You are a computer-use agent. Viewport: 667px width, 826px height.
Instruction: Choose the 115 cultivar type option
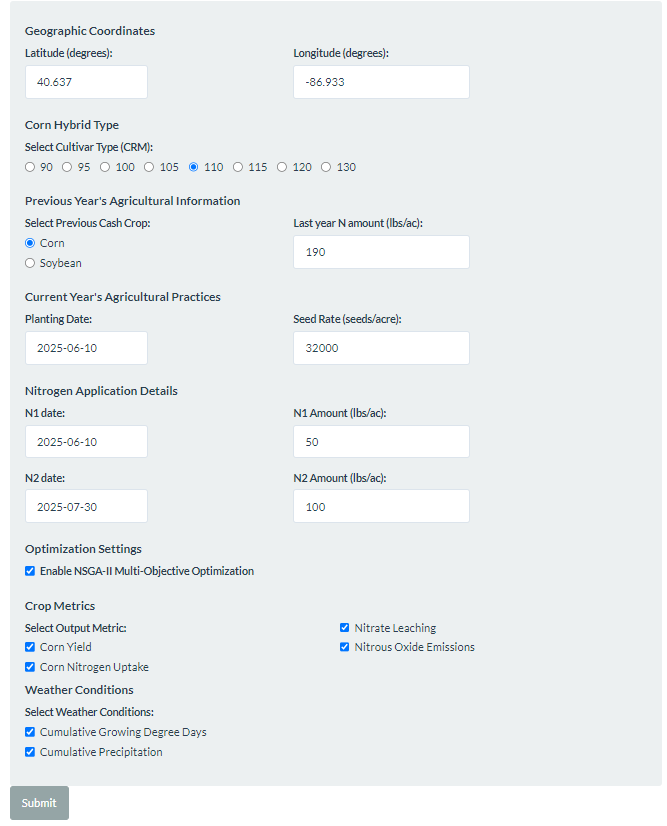pos(238,167)
